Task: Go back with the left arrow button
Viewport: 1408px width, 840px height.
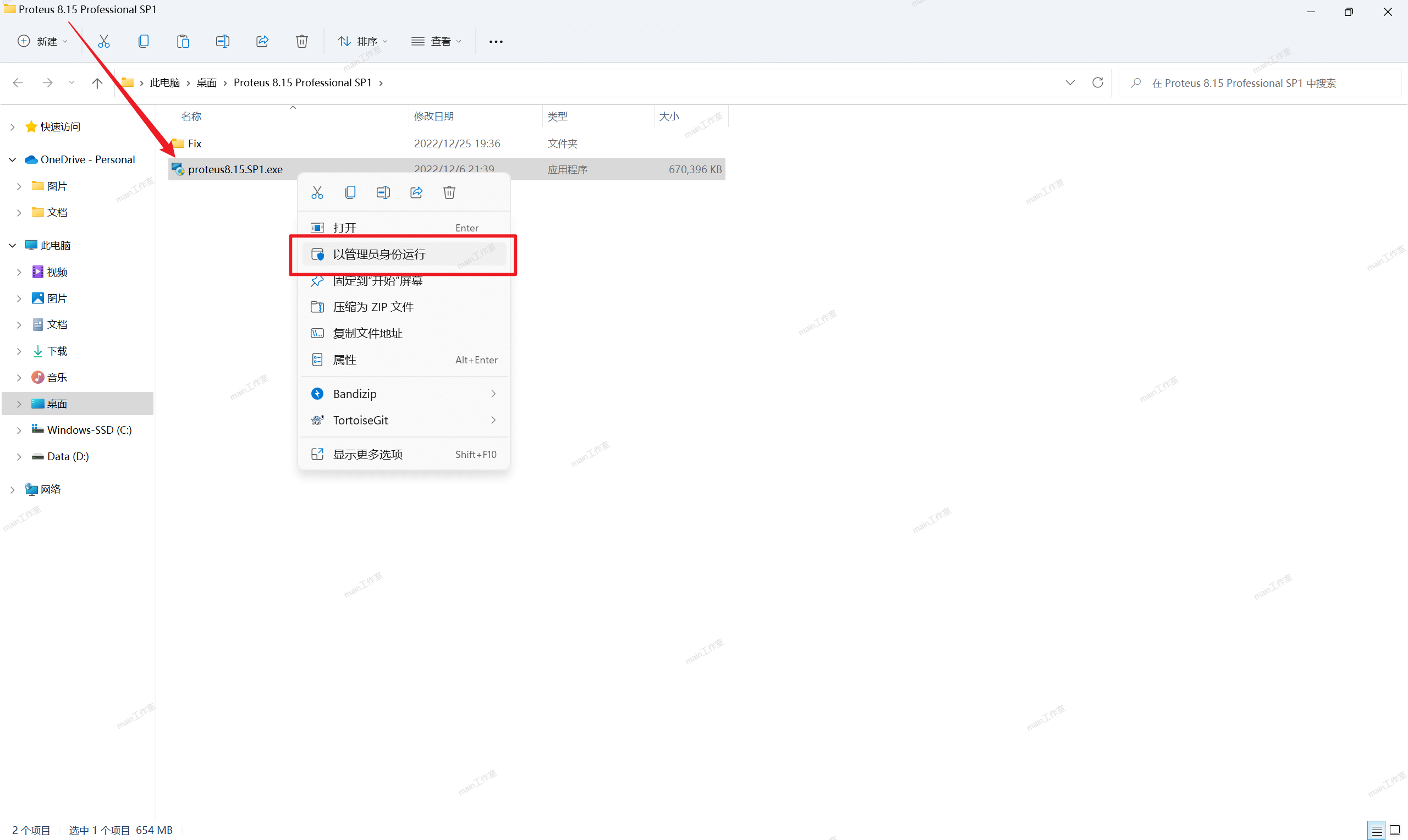Action: point(18,82)
